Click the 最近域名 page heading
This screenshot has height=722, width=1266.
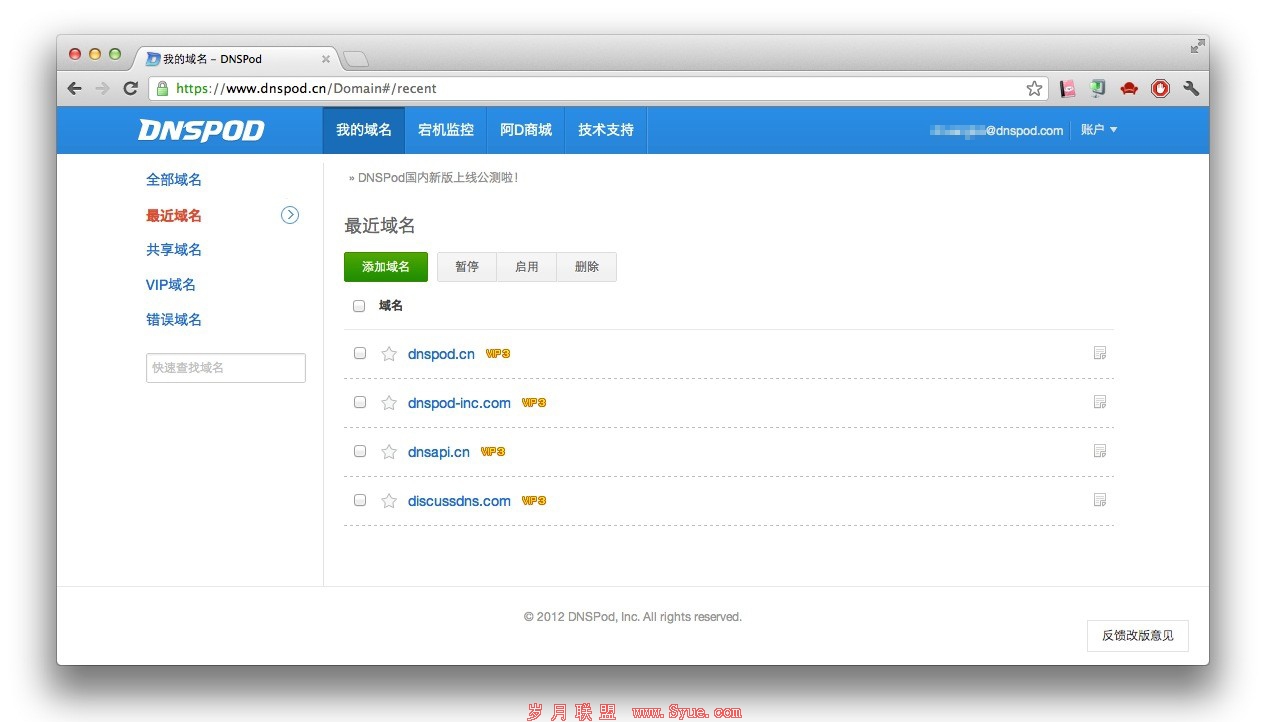380,226
